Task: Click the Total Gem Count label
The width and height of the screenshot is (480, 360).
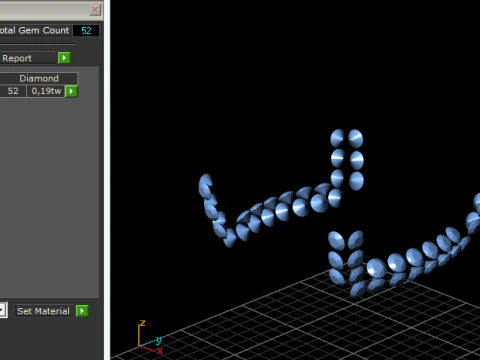Action: click(x=34, y=30)
